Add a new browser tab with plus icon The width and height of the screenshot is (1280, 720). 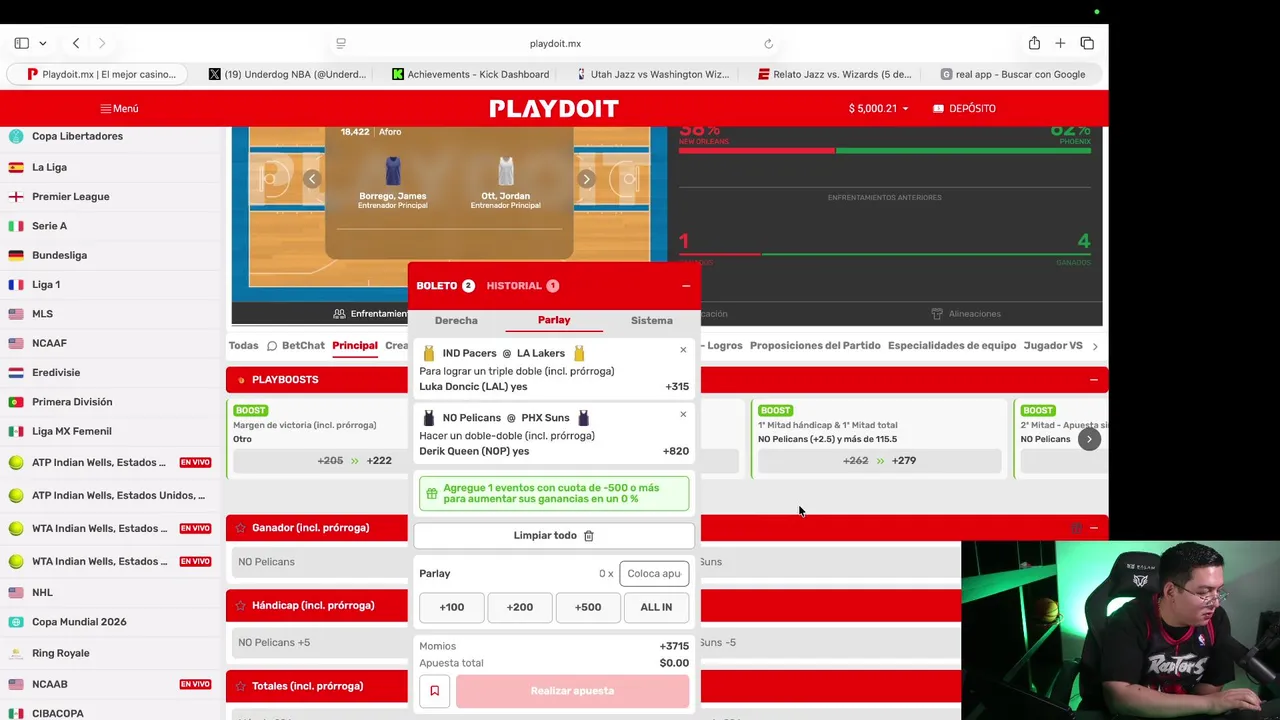click(x=1060, y=43)
